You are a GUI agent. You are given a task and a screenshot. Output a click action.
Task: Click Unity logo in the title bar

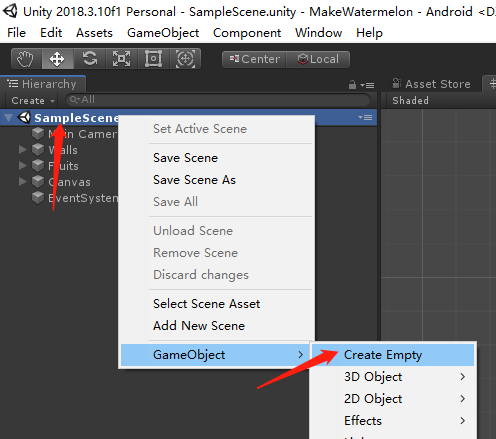(x=10, y=11)
